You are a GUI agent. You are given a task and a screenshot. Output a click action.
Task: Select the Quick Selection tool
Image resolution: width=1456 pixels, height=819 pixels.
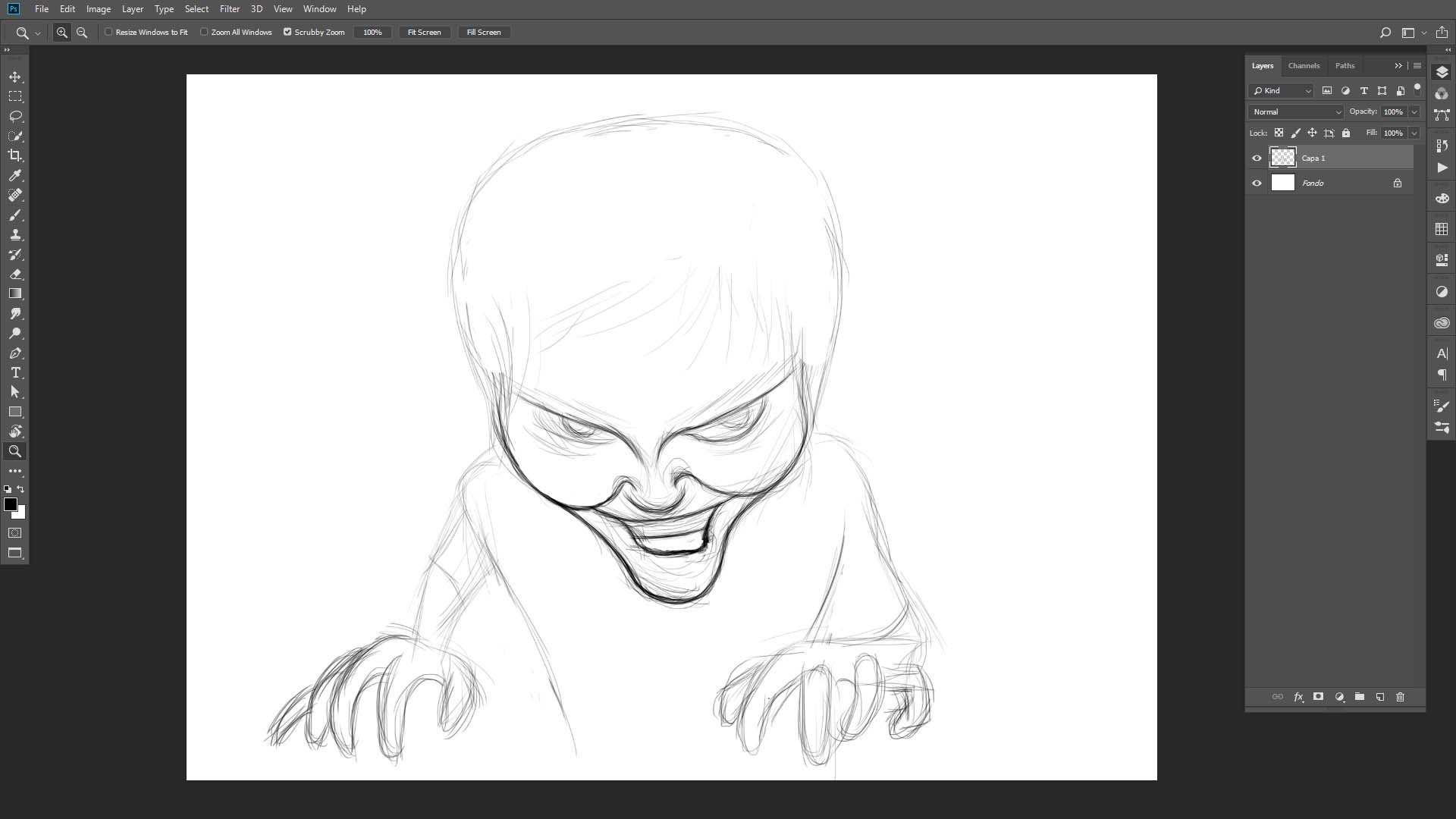click(15, 136)
